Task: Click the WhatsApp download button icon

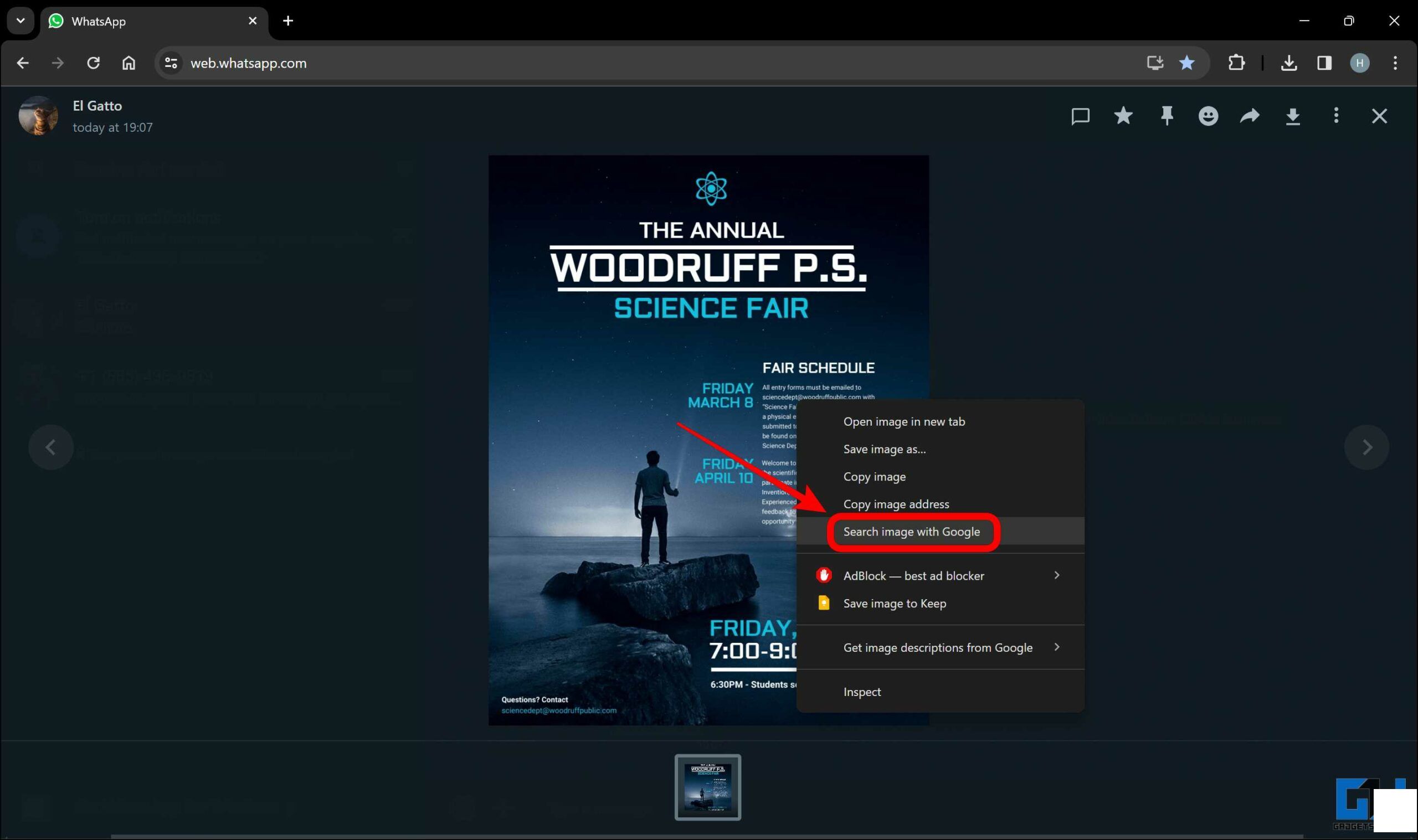Action: point(1294,116)
